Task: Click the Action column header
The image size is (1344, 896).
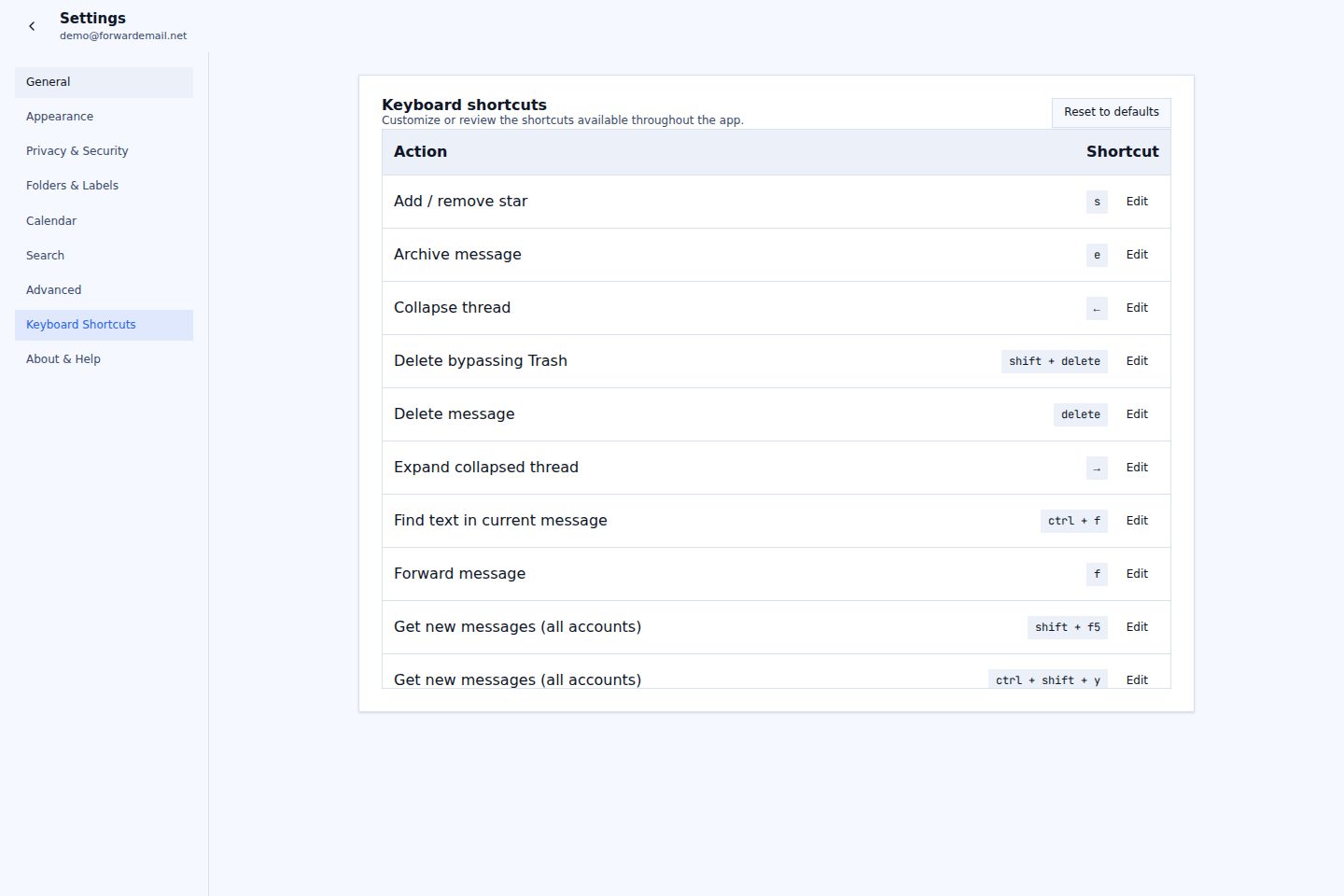Action: pyautogui.click(x=420, y=152)
